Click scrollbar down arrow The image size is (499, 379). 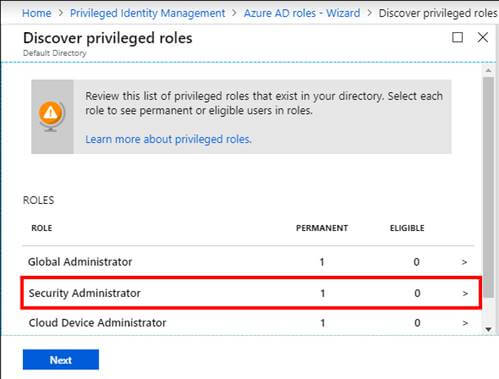pos(488,329)
